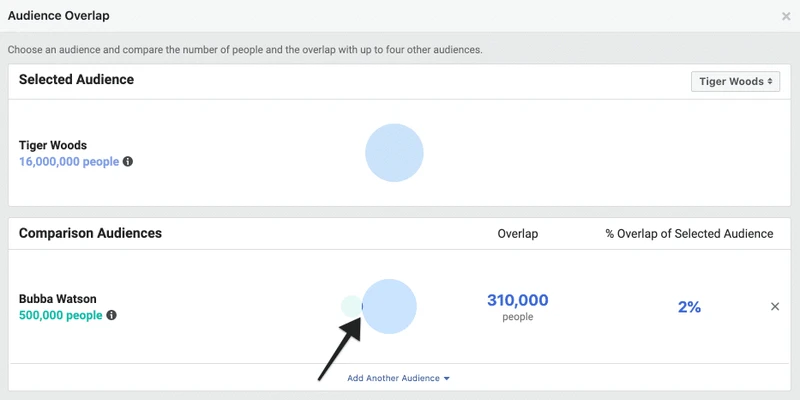Open the Tiger Woods selected audience dropdown
Viewport: 800px width, 400px height.
pyautogui.click(x=735, y=82)
